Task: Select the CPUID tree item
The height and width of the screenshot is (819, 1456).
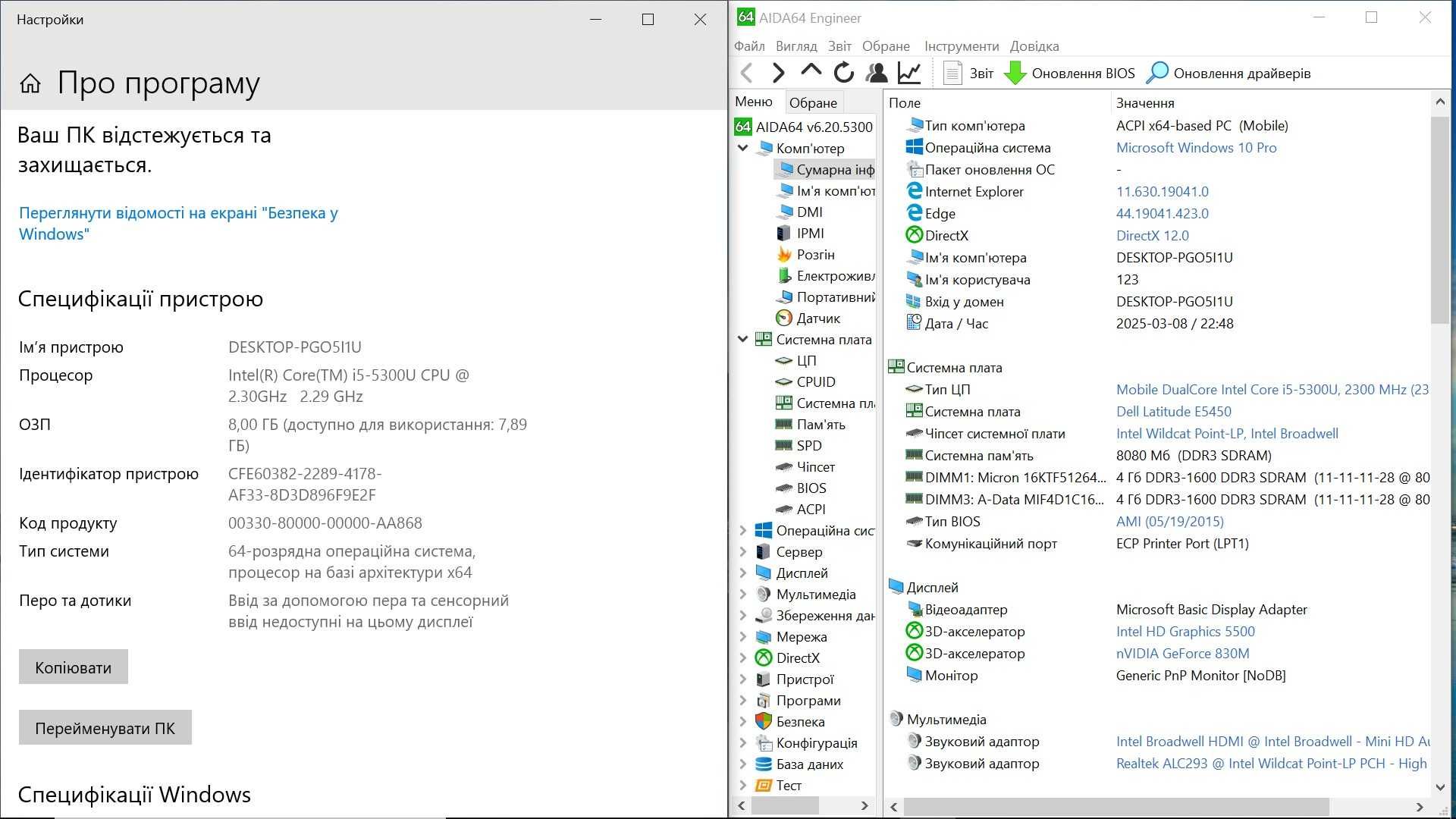Action: pos(805,382)
